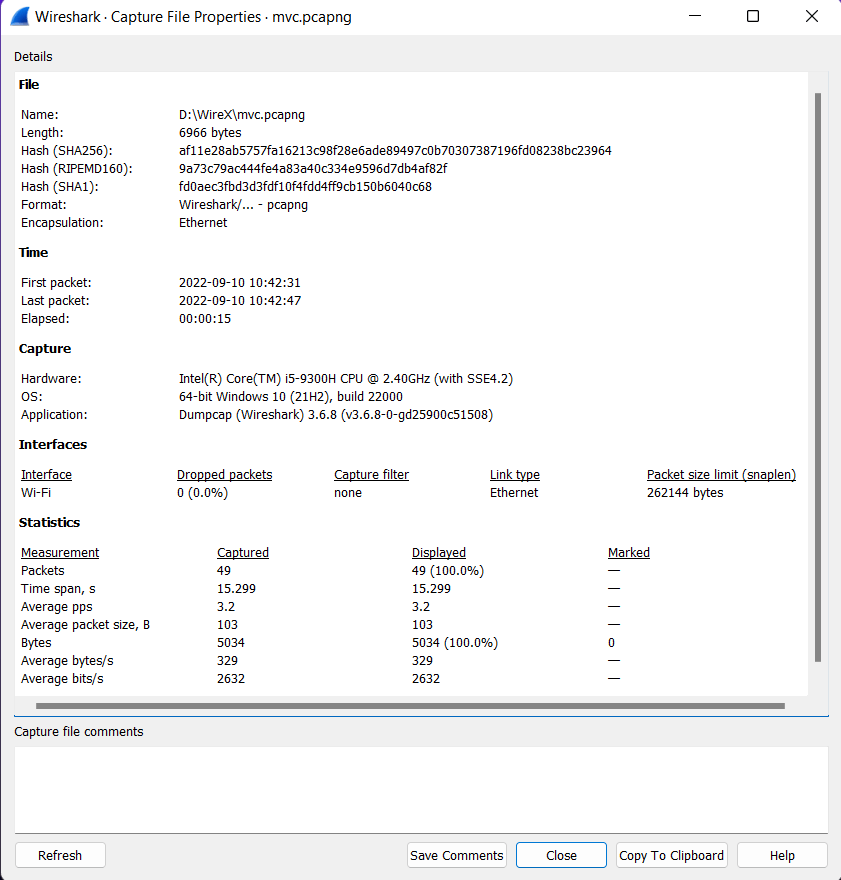Click the Capture filter column header
Viewport: 841px width, 880px height.
[371, 474]
